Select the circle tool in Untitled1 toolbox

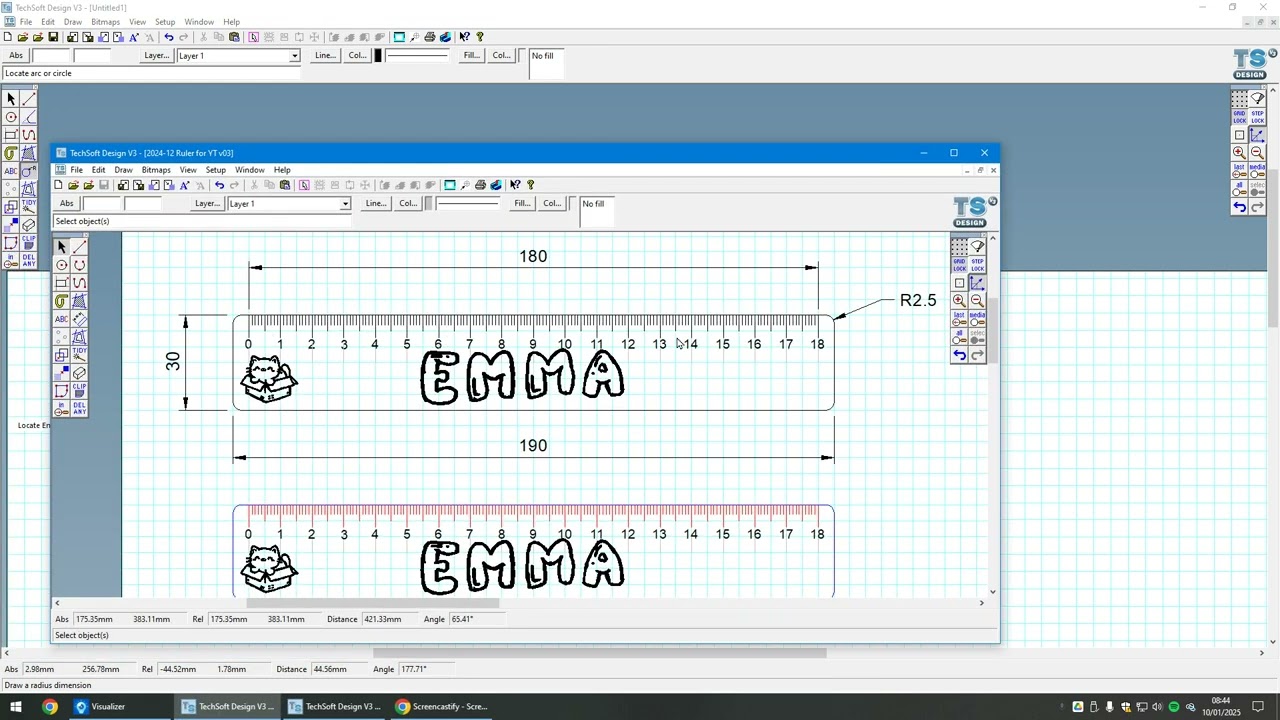pyautogui.click(x=11, y=117)
